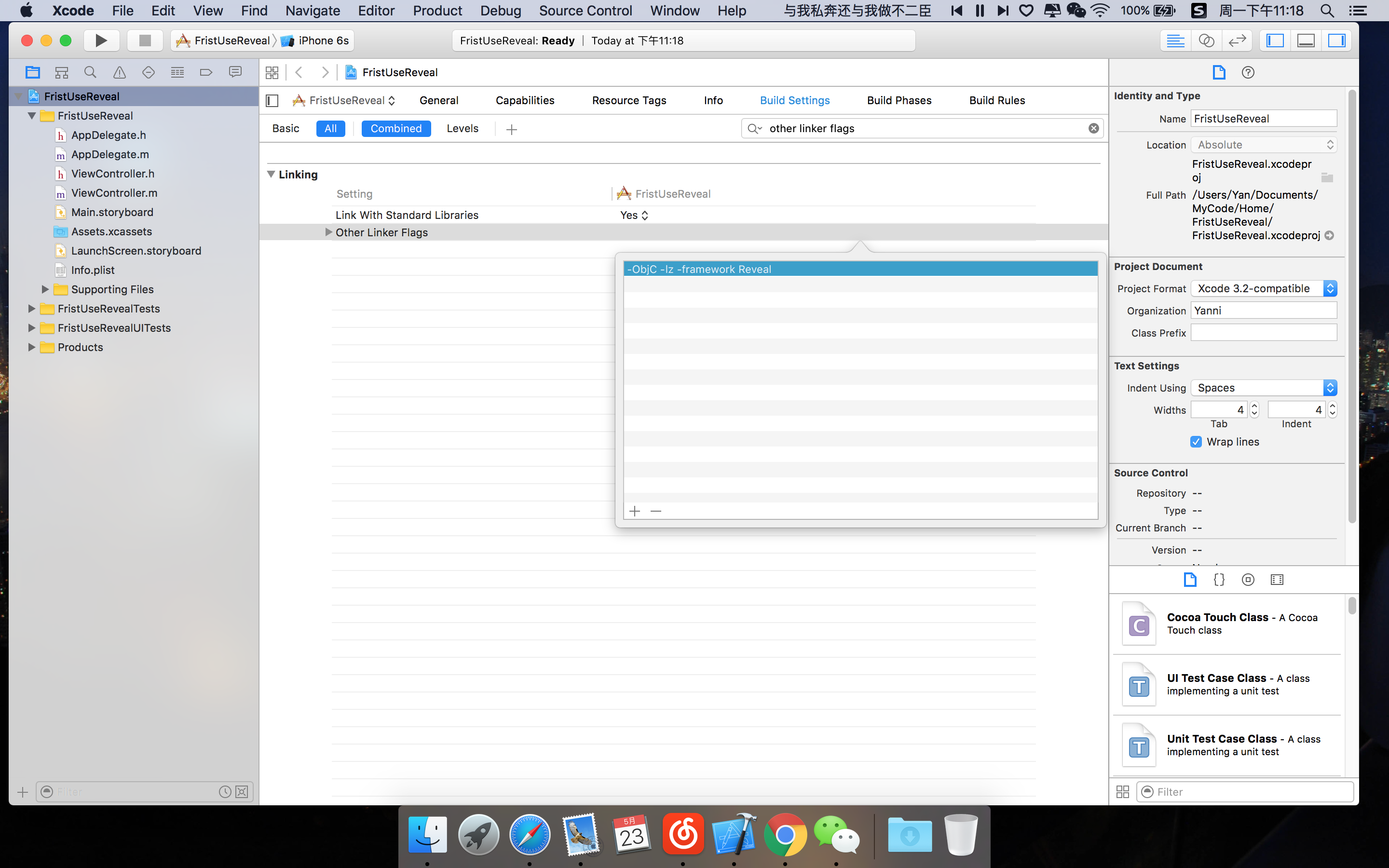Expand Other Linker Flags row
This screenshot has height=868, width=1389.
(328, 232)
